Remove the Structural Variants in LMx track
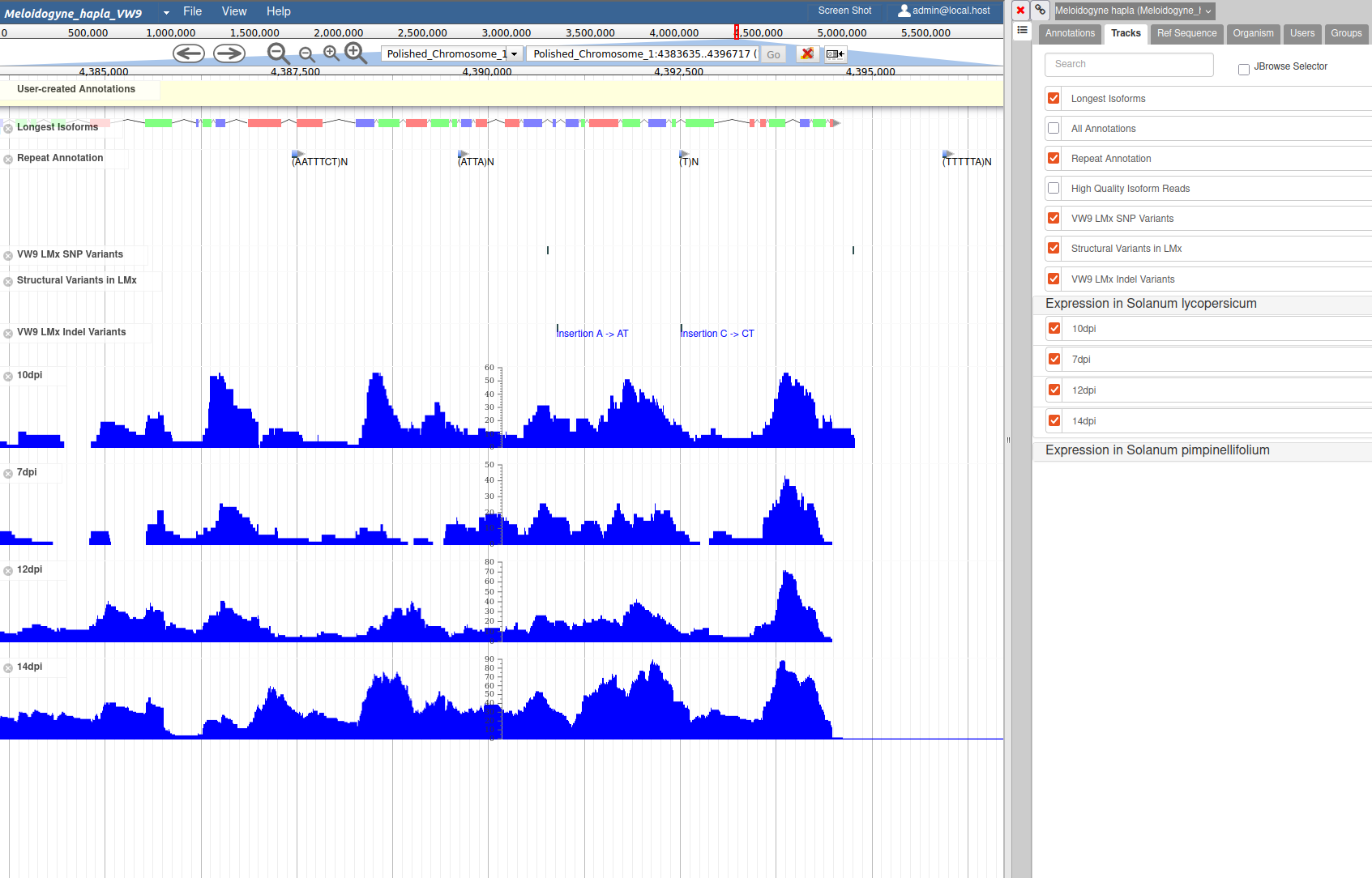 8,282
